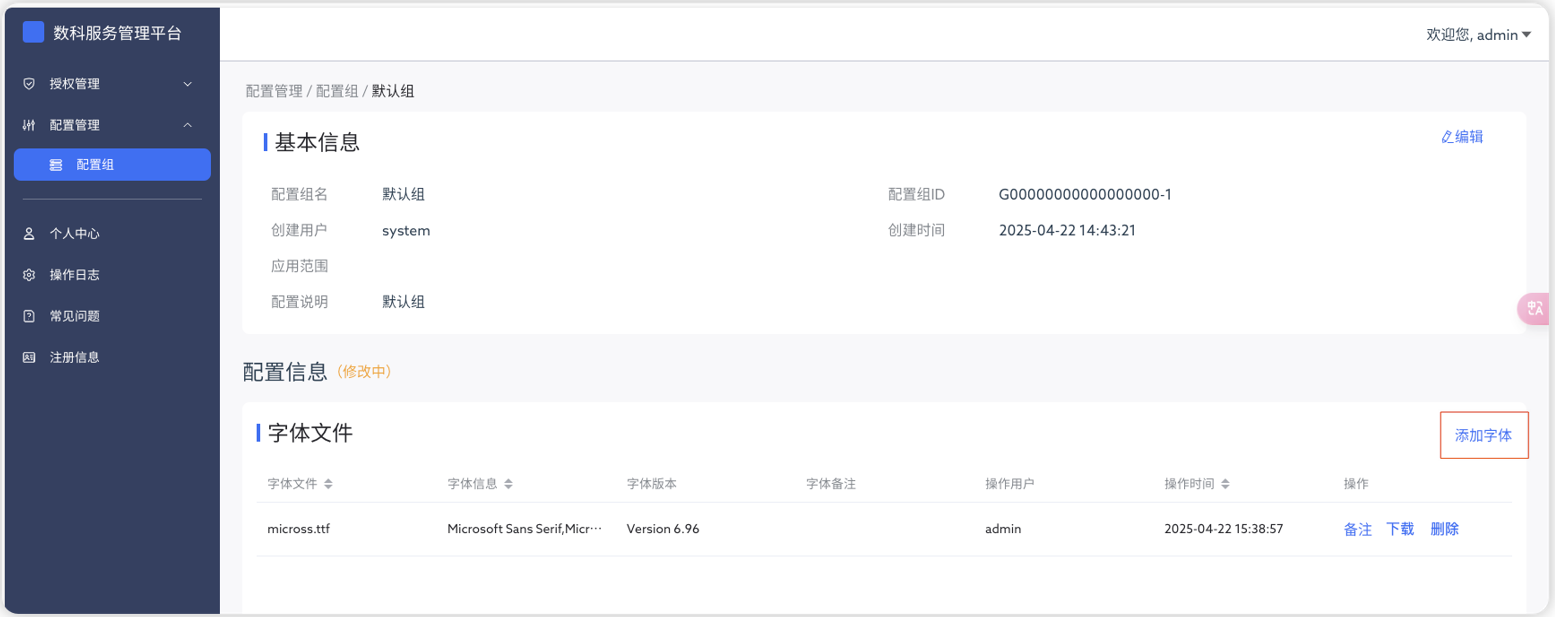Click the pink translate floating icon
The image size is (1555, 617).
[x=1535, y=309]
